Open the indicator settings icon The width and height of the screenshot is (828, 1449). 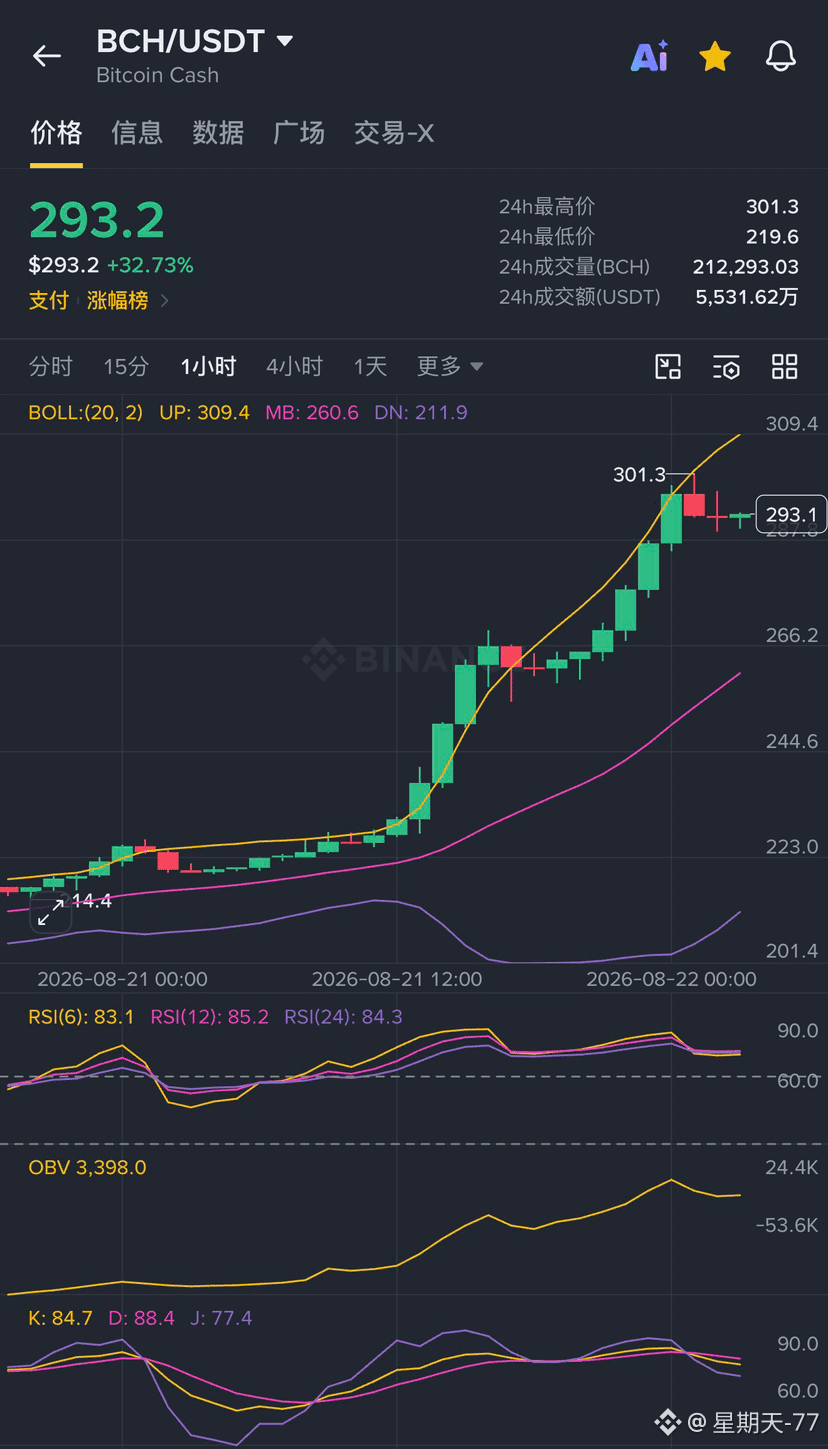[726, 367]
